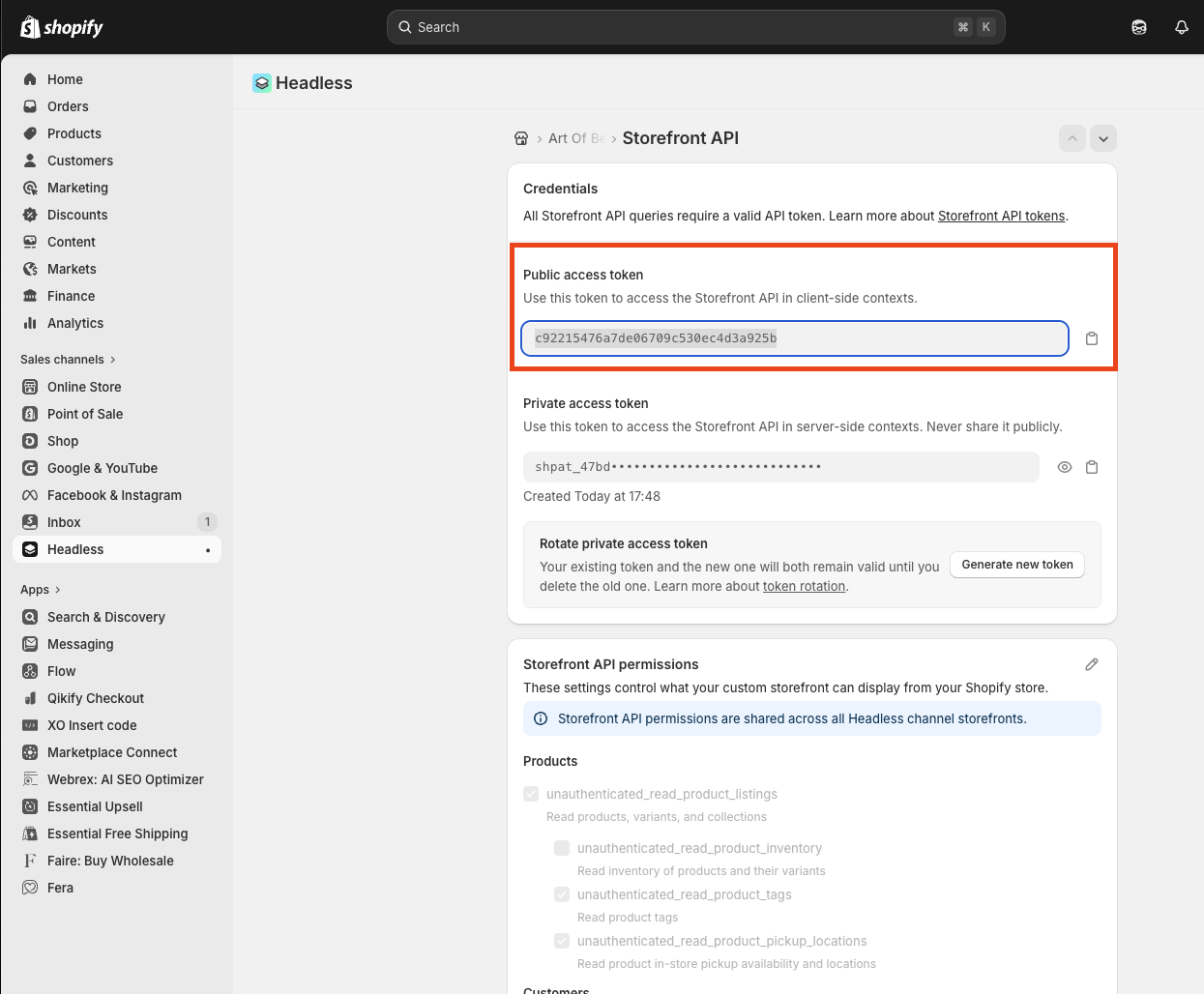Open the notifications bell
This screenshot has height=994, width=1204.
click(1182, 27)
